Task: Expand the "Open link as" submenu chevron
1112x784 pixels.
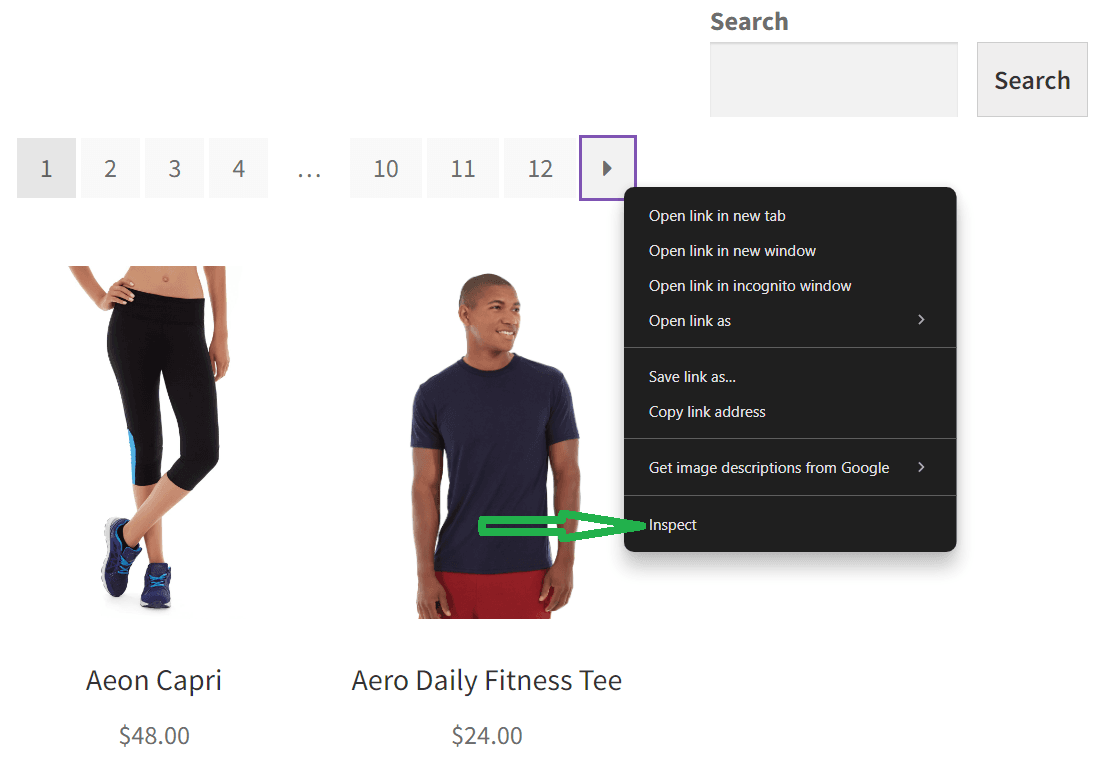Action: 921,320
